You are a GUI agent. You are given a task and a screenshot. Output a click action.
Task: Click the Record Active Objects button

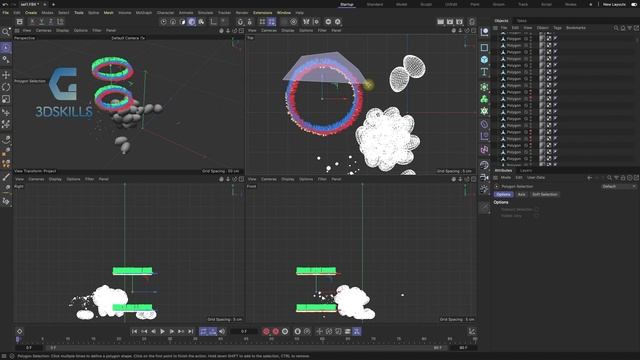[266, 331]
